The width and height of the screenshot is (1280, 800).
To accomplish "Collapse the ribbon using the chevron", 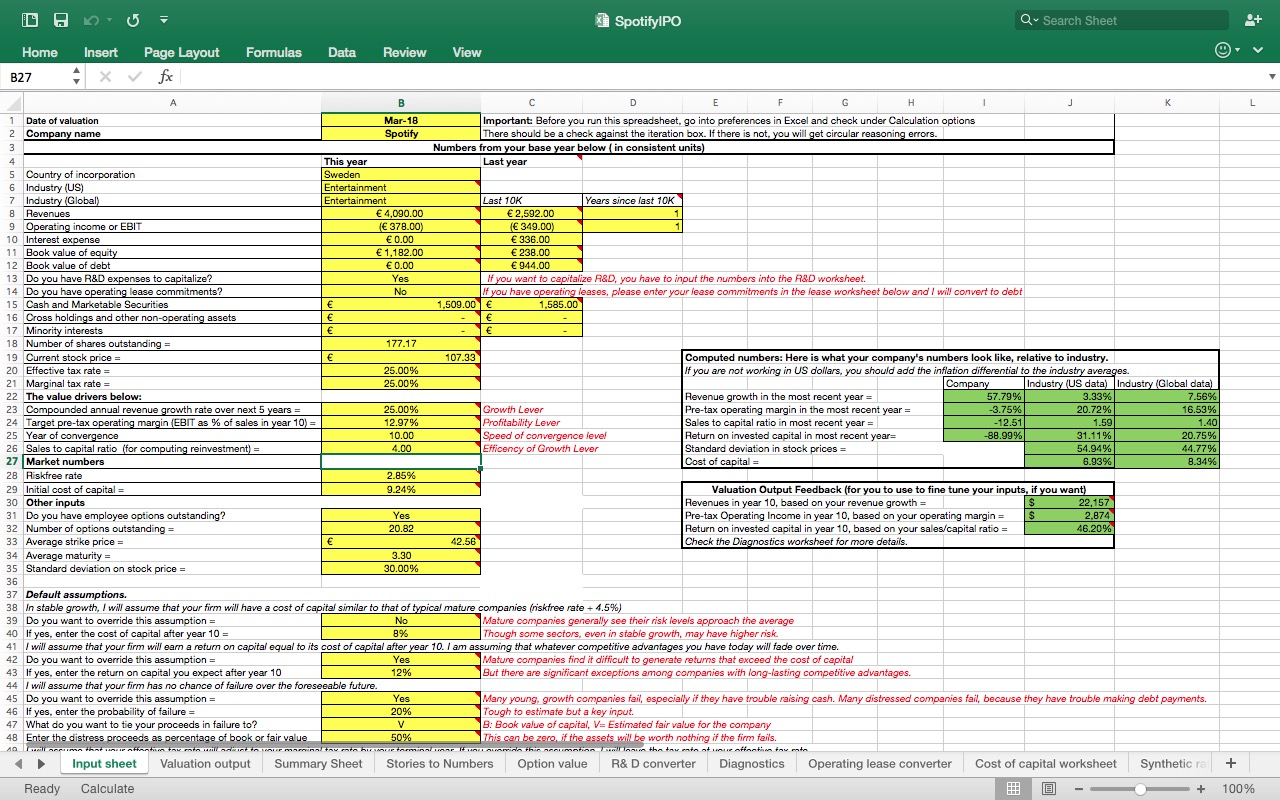I will click(x=1258, y=51).
